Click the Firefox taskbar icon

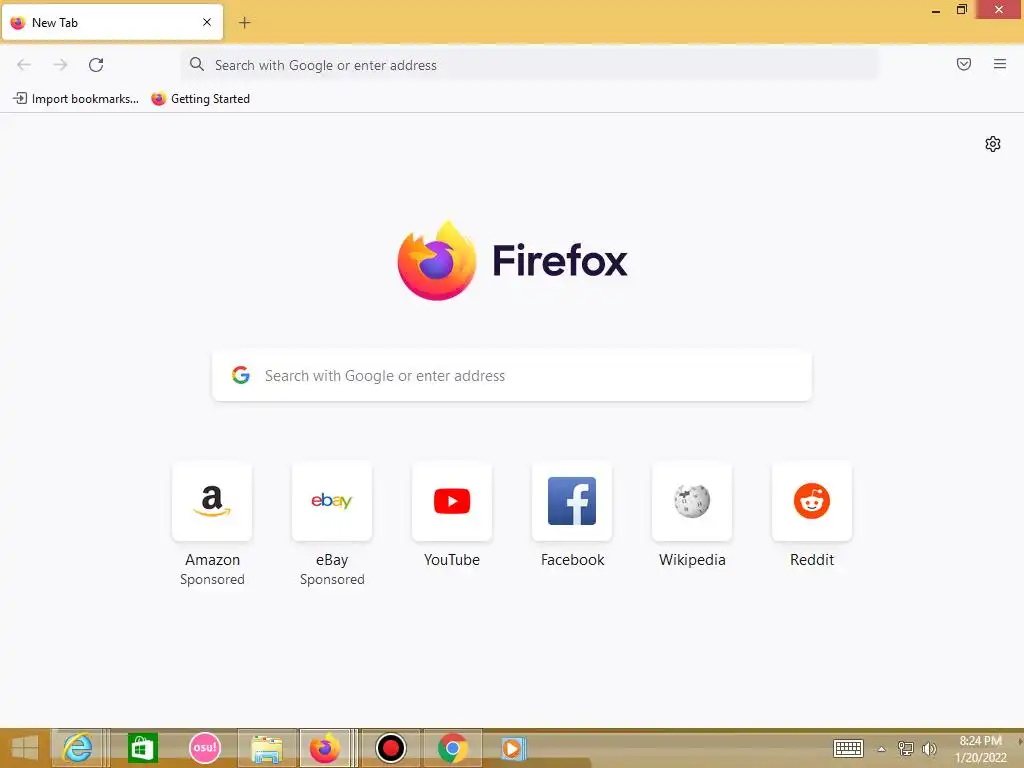pos(325,748)
